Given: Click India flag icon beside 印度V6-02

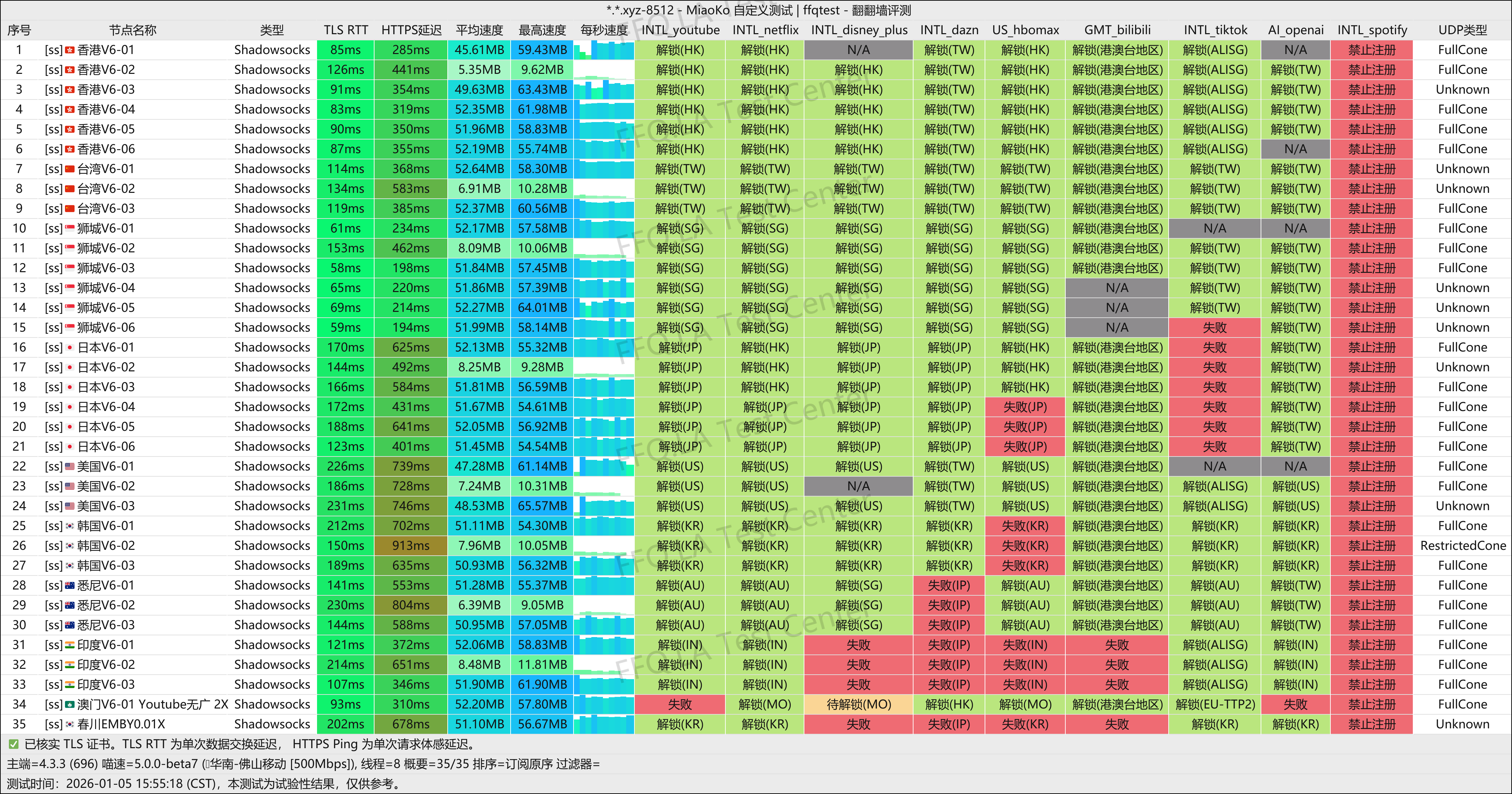Looking at the screenshot, I should [x=70, y=665].
